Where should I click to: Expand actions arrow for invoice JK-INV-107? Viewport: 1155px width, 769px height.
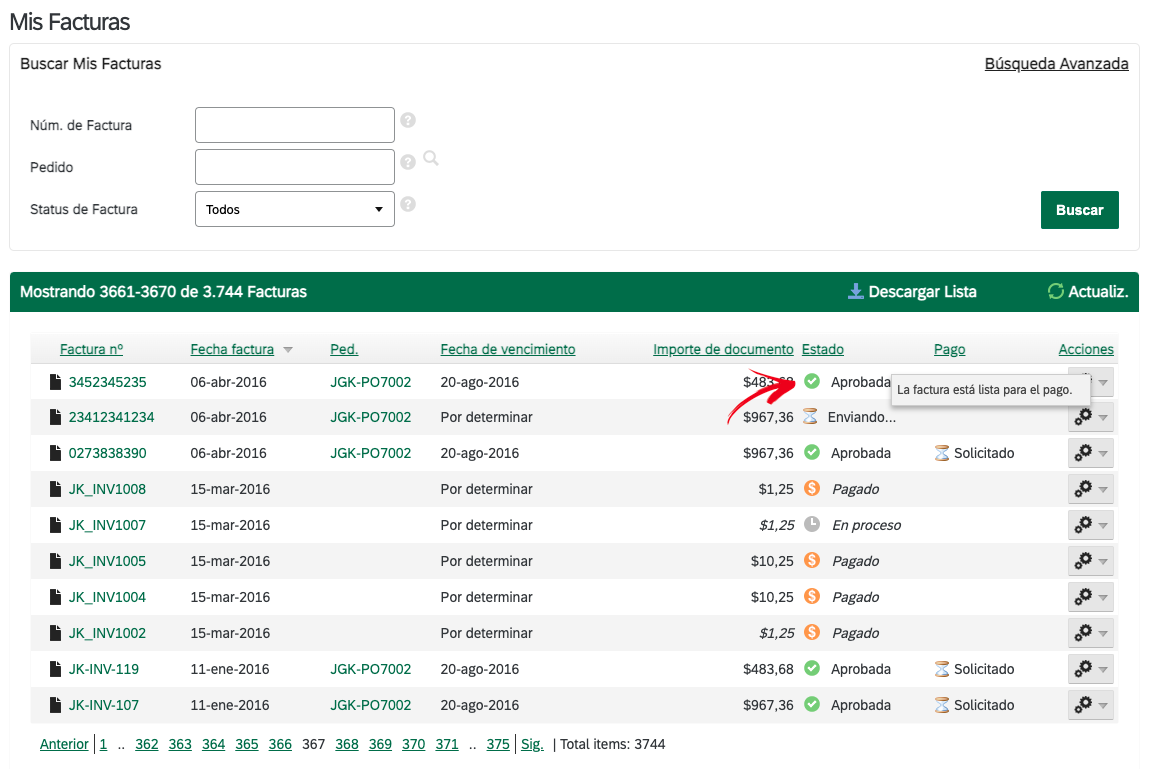pyautogui.click(x=1103, y=706)
